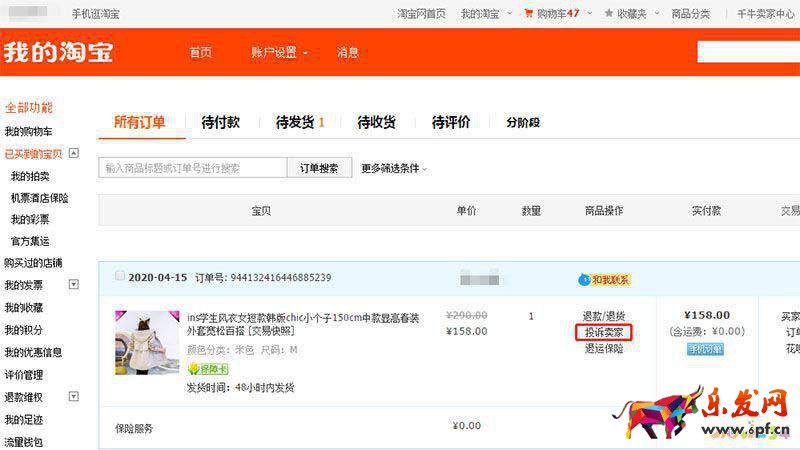Switch to the 待评价 tab
This screenshot has height=450, width=800.
tap(451, 122)
